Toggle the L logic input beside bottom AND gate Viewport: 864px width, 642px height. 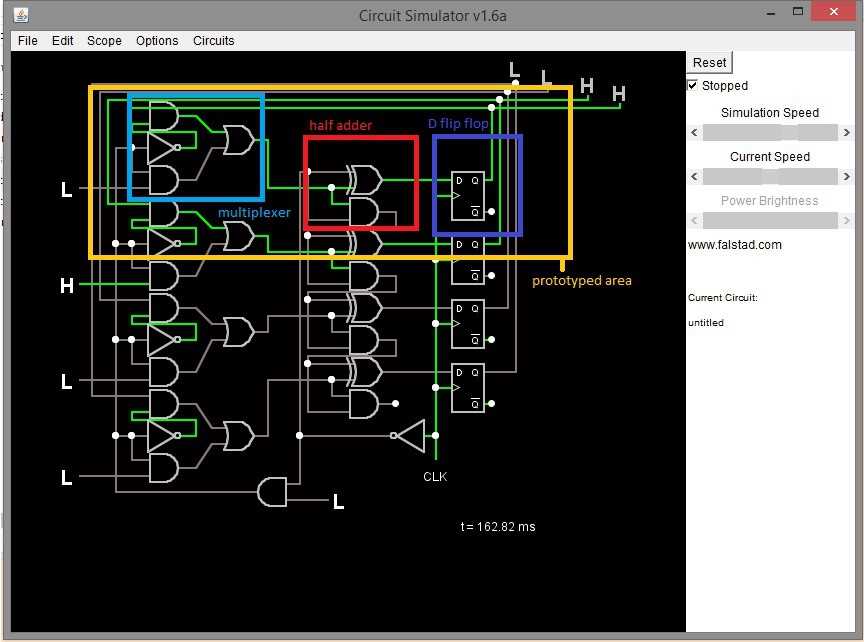tap(338, 501)
